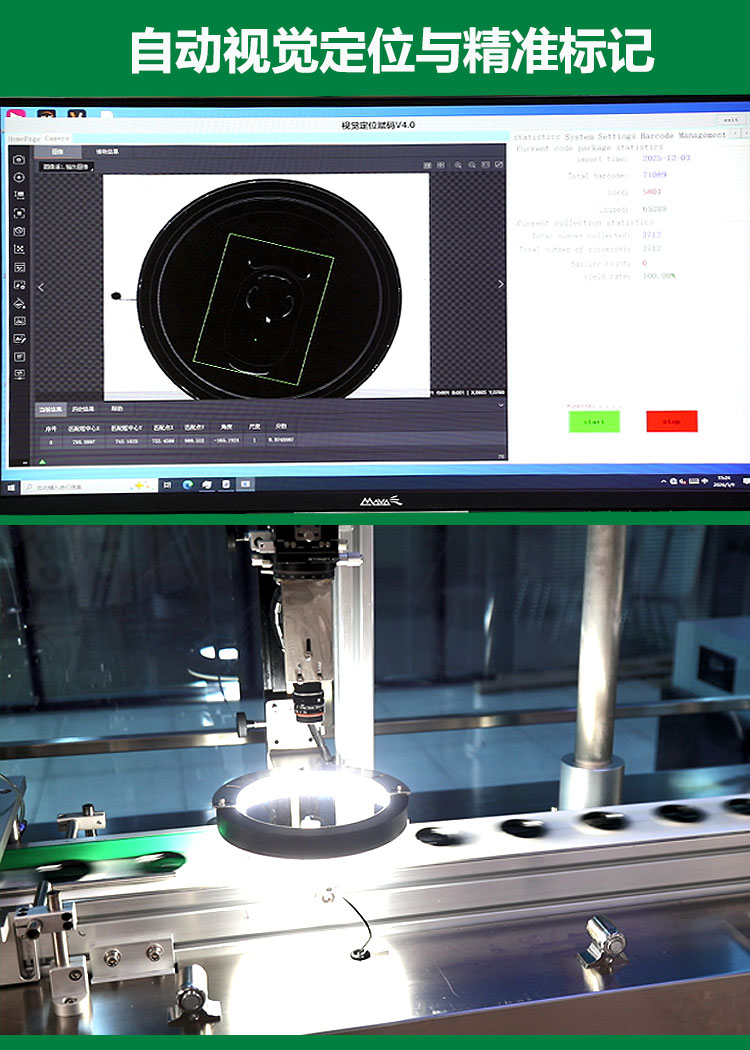Switch to the HomePage tab
The height and width of the screenshot is (1050, 750).
click(x=25, y=139)
